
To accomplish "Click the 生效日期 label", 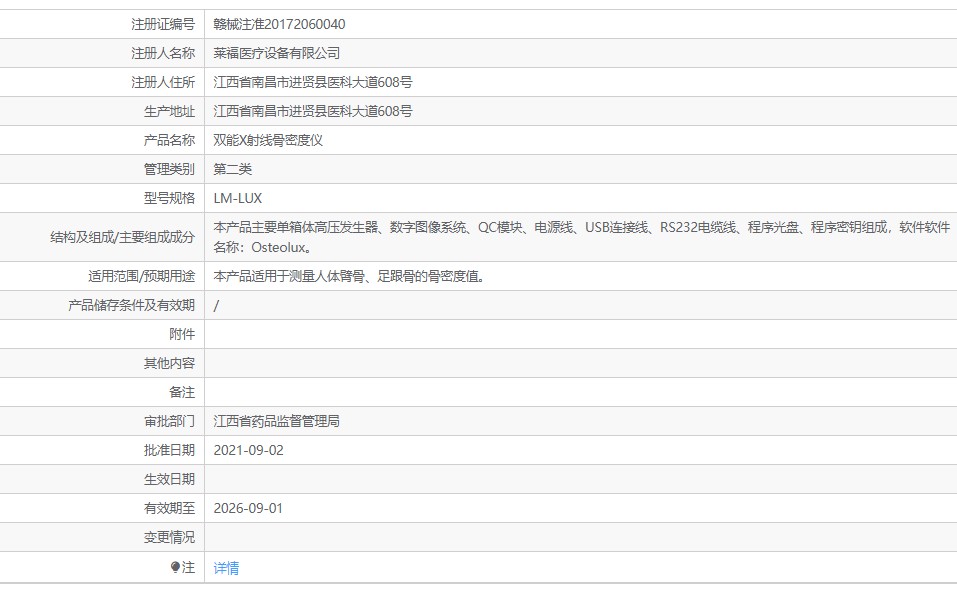I will (x=169, y=480).
